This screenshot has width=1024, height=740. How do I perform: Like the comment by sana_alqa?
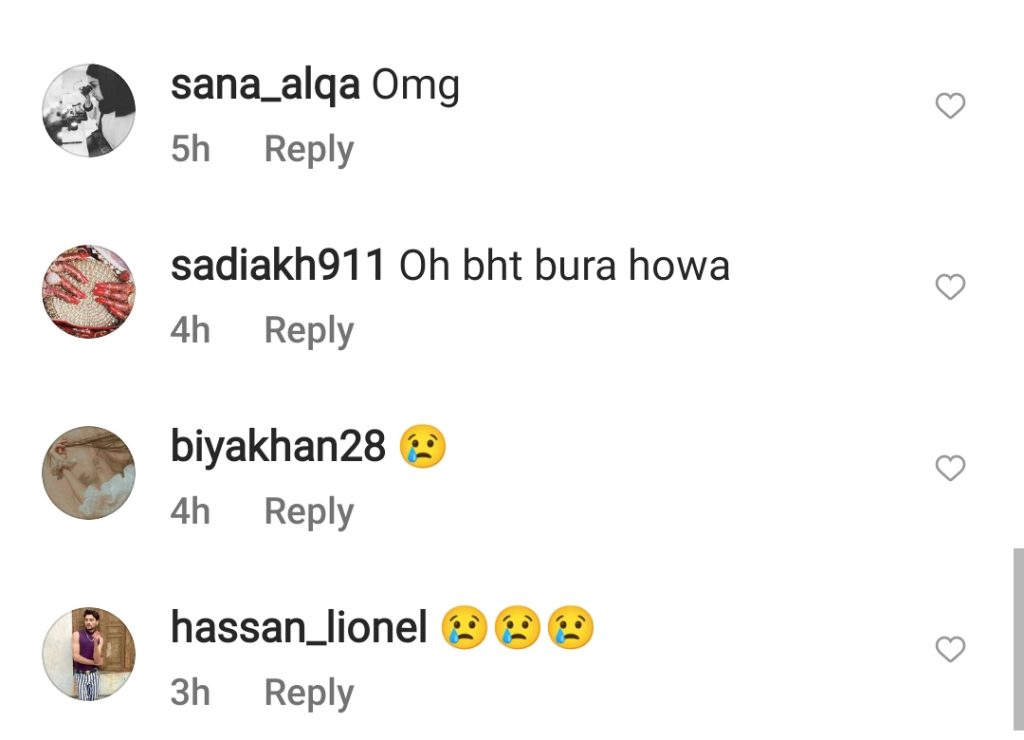pyautogui.click(x=950, y=106)
